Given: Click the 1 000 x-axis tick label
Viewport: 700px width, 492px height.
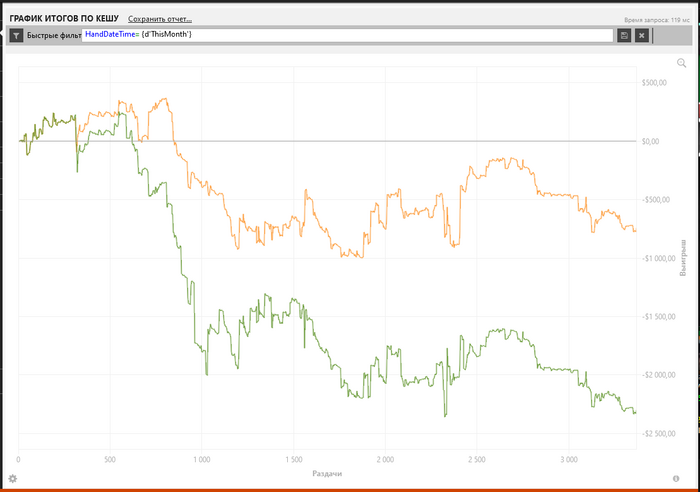Looking at the screenshot, I should (x=201, y=459).
